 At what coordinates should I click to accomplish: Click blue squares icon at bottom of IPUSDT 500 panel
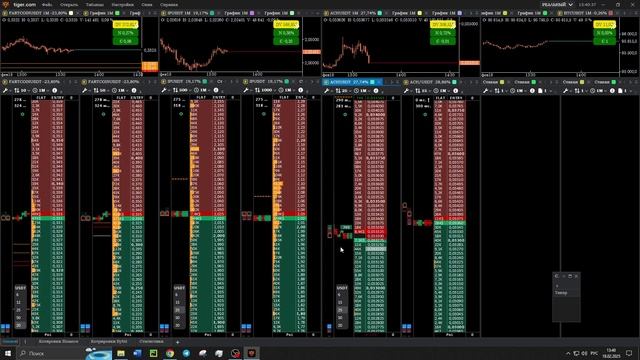pyautogui.click(x=164, y=327)
